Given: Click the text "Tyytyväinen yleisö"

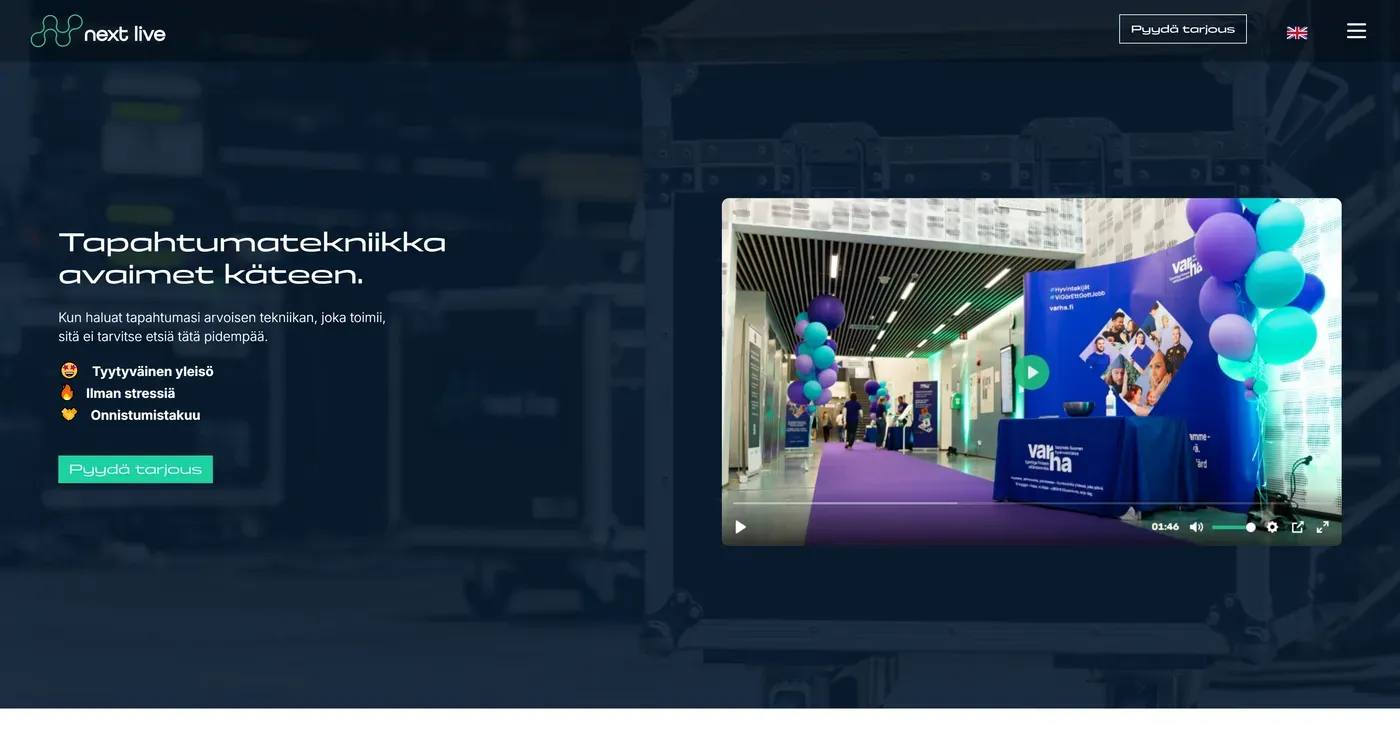Looking at the screenshot, I should (x=153, y=371).
